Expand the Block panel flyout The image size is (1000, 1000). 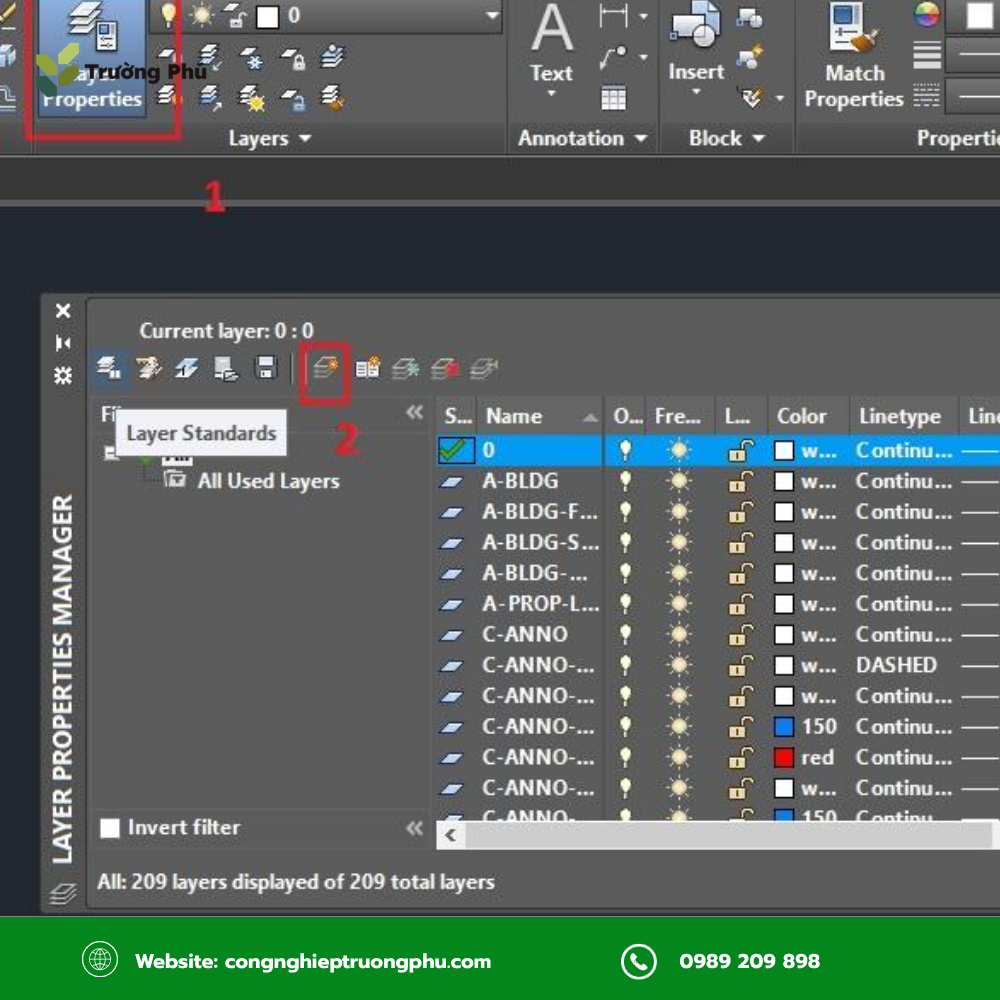[x=758, y=138]
